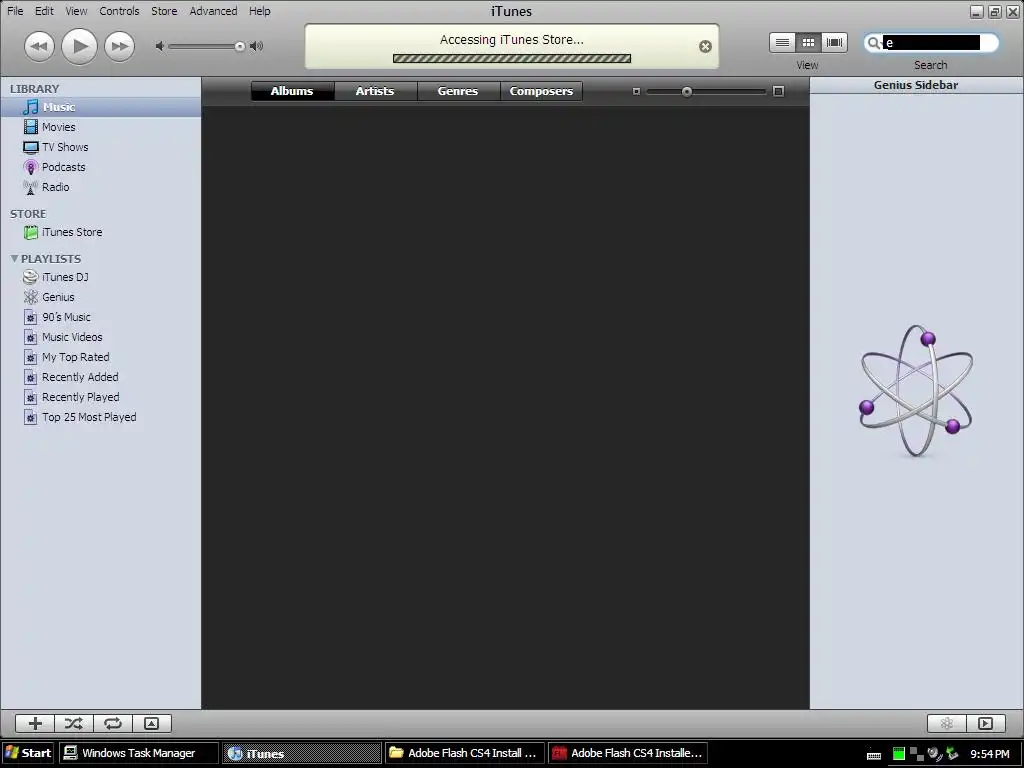Open the Advanced menu
Image resolution: width=1024 pixels, height=768 pixels.
coord(213,11)
